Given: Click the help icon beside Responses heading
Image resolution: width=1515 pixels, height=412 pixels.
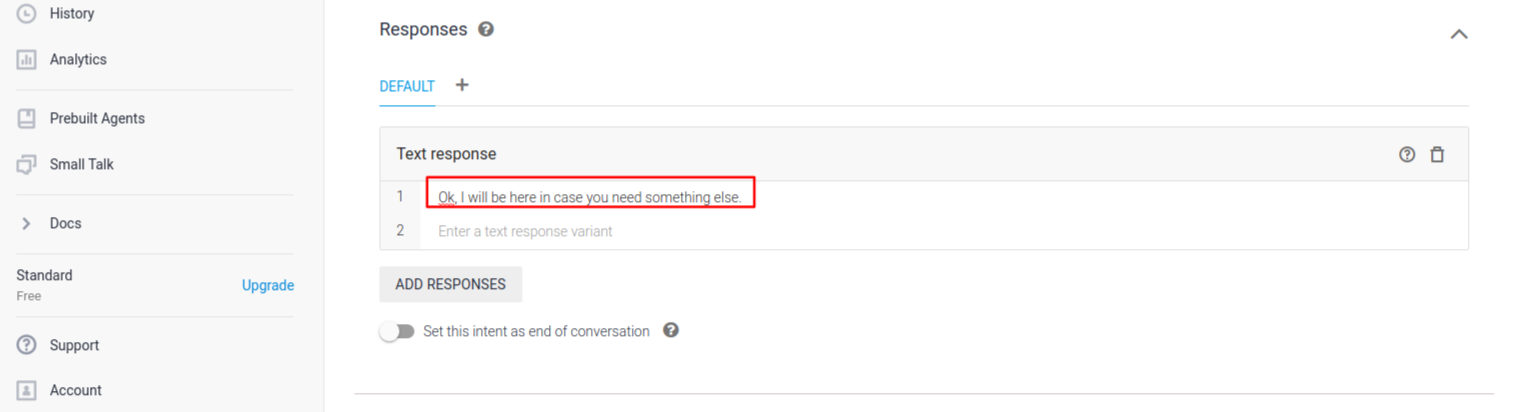Looking at the screenshot, I should [x=486, y=29].
